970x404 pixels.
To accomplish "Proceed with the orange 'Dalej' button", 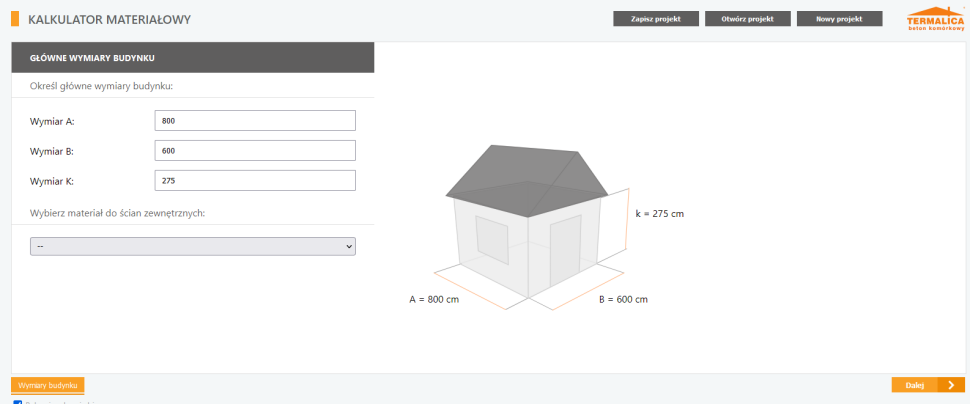I will tap(928, 385).
